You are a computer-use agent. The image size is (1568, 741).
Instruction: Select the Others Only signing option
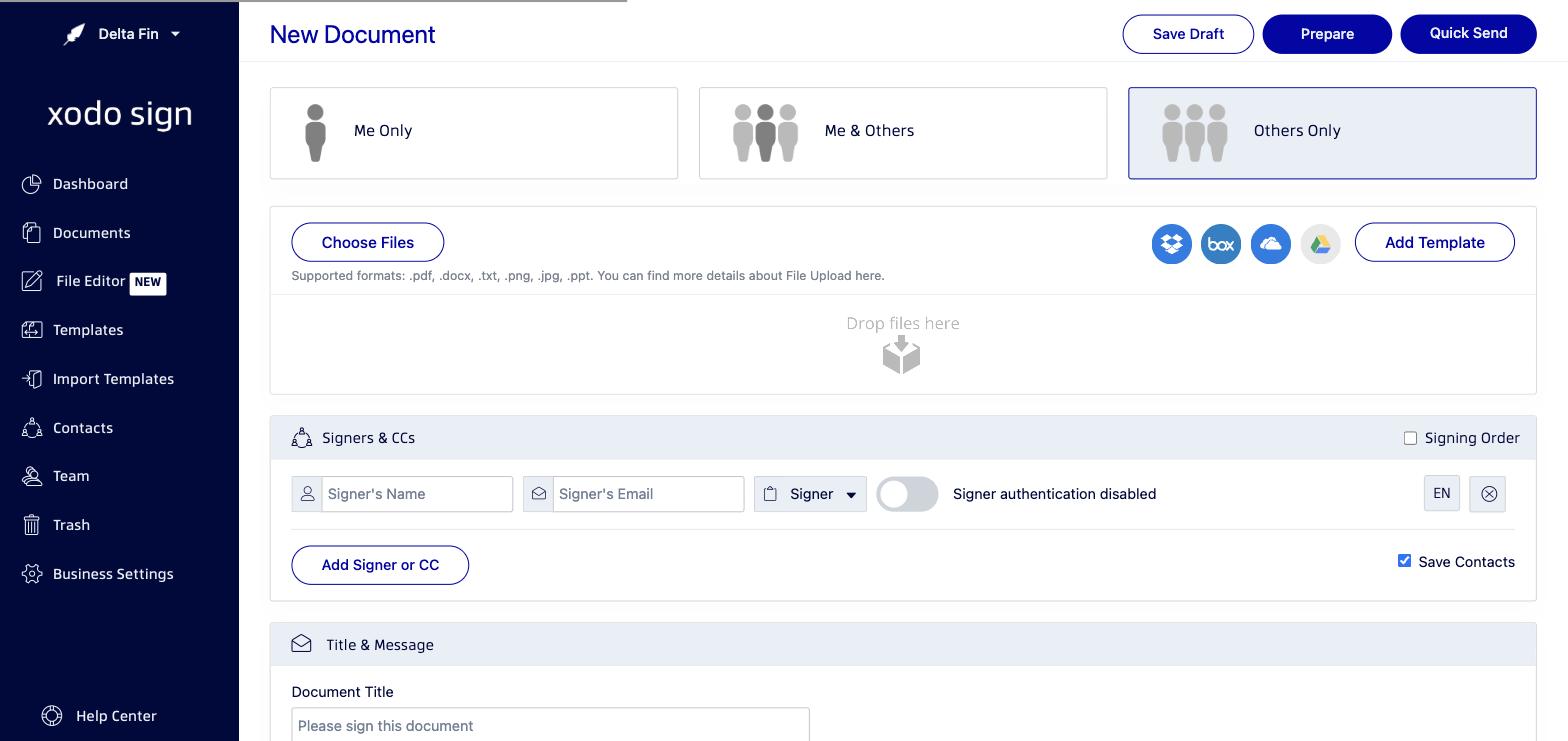pyautogui.click(x=1332, y=133)
